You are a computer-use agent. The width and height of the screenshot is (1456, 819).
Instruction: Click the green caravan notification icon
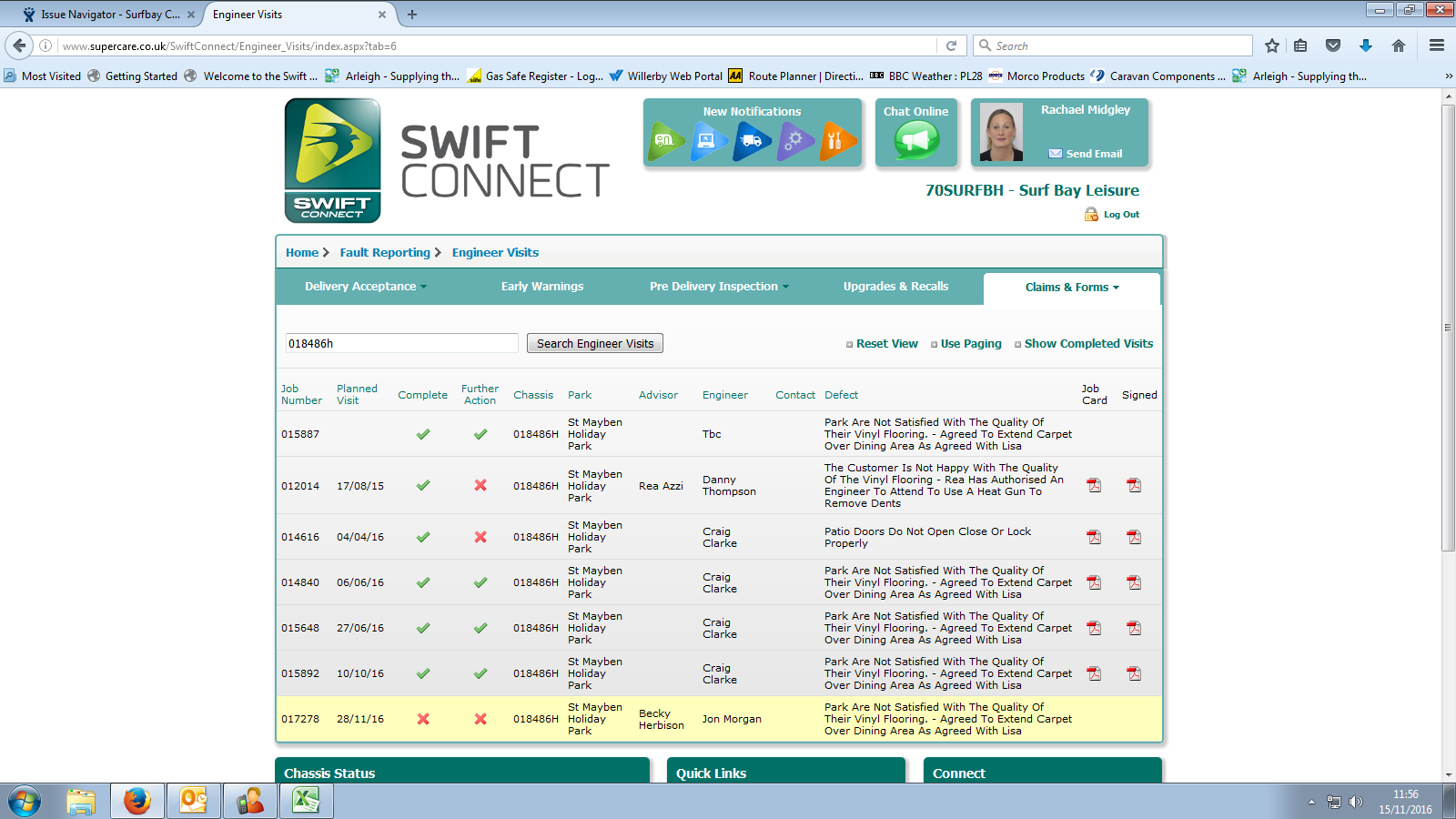click(665, 141)
